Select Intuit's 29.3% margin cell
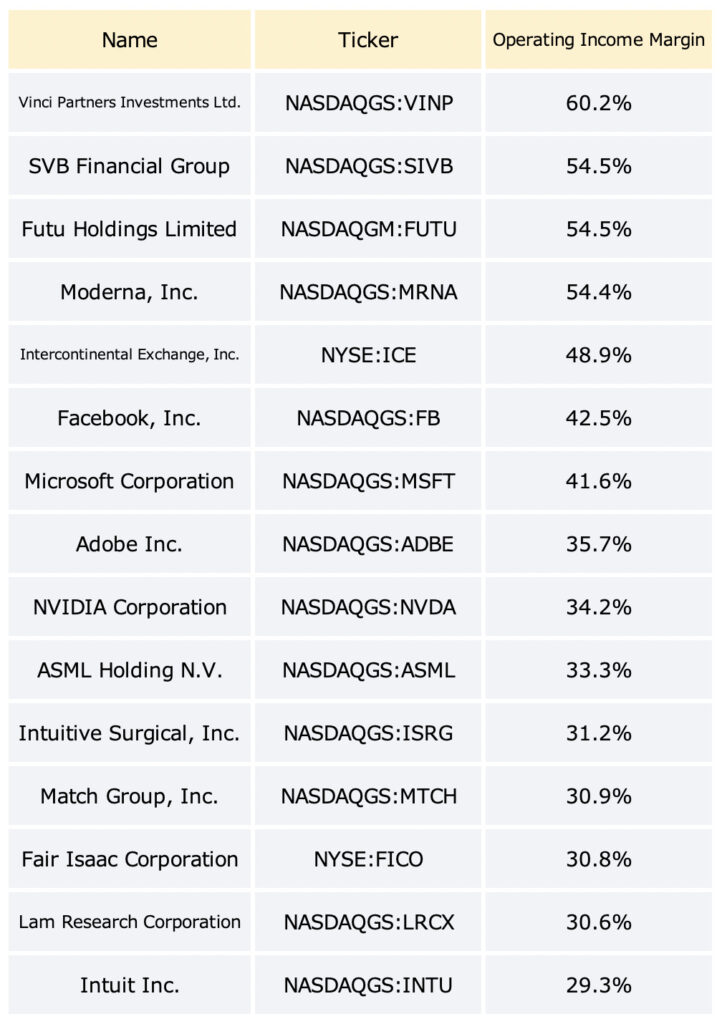The image size is (722, 1024). click(599, 985)
